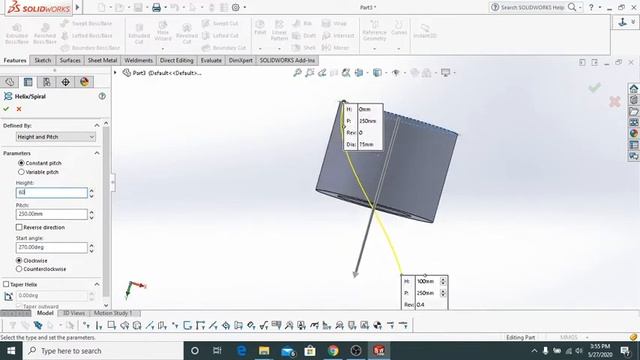Click the Print icon in top toolbar

(156, 7)
